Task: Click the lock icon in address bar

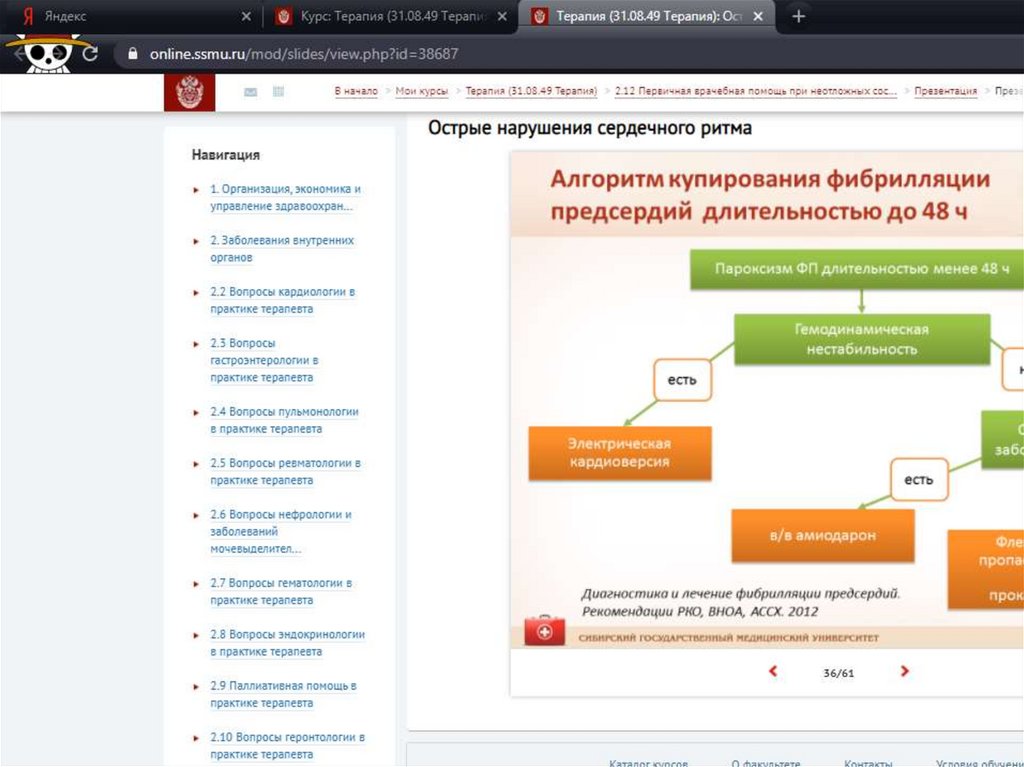Action: 133,54
